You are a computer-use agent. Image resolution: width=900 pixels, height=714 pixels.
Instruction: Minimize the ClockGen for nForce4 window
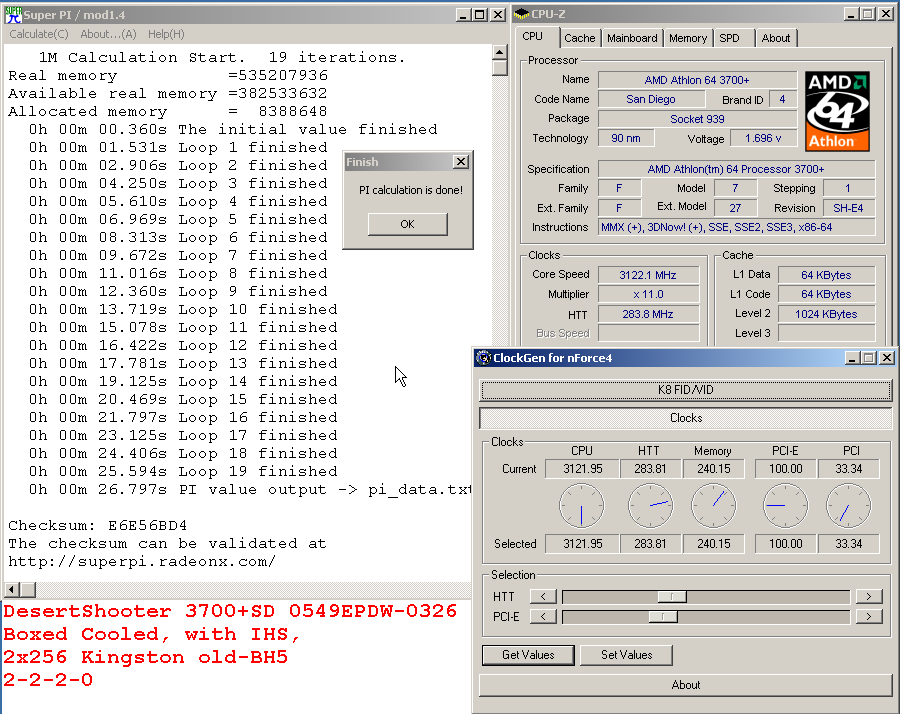click(852, 358)
